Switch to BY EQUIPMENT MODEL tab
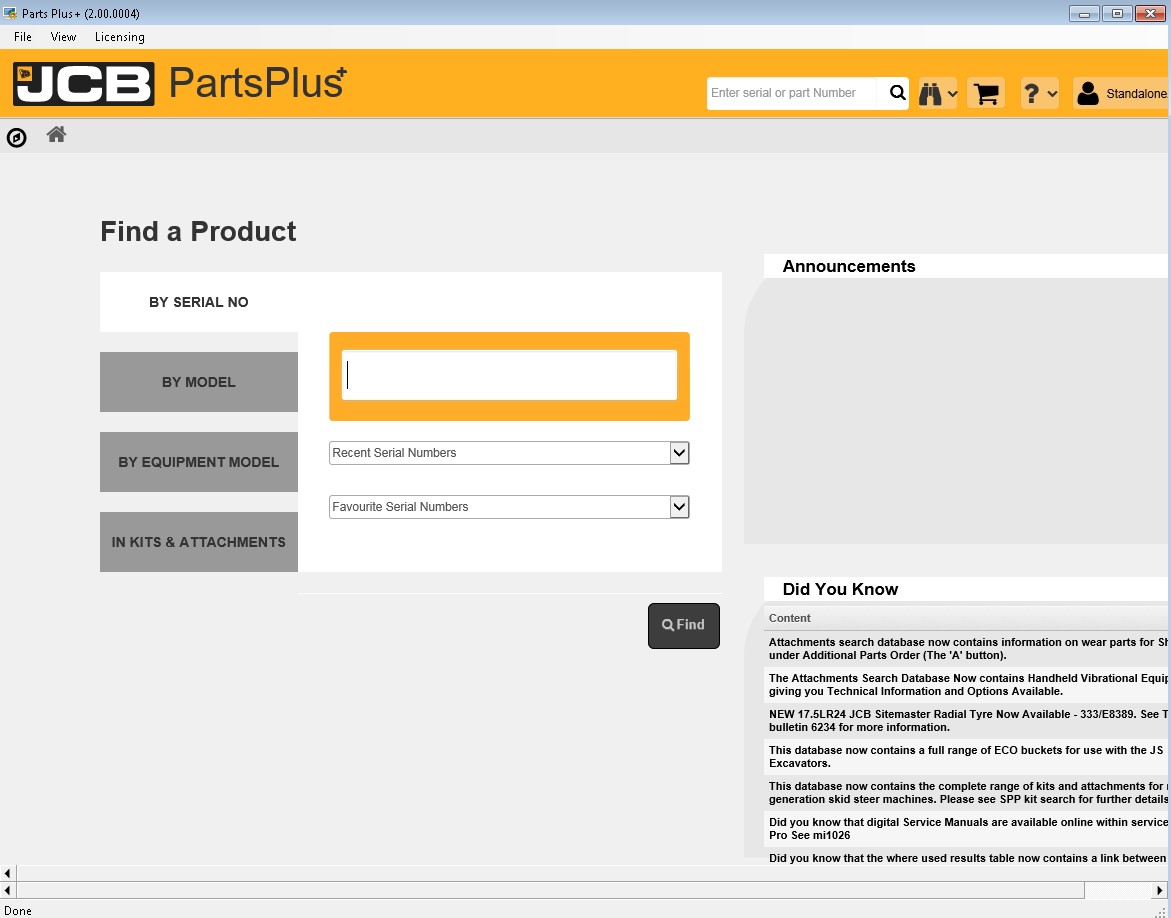Viewport: 1171px width, 918px height. click(x=199, y=462)
